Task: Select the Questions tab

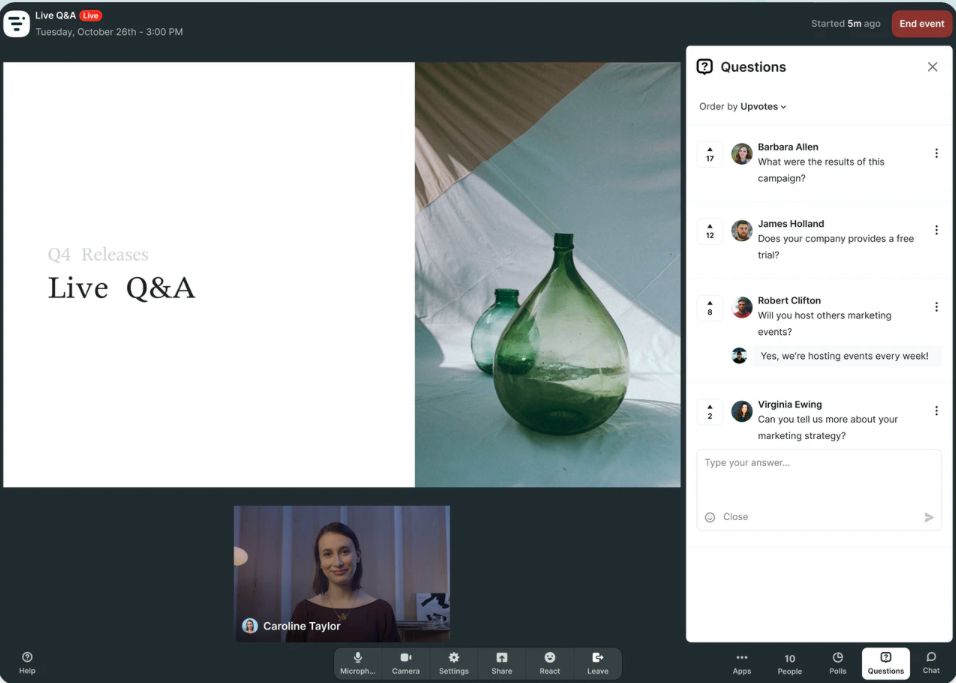Action: [886, 663]
